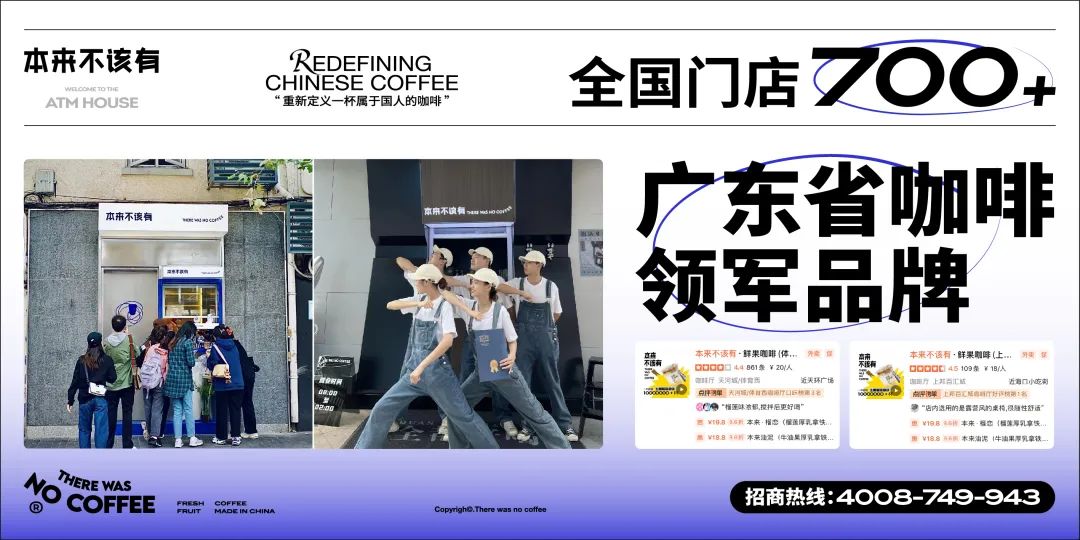Click the ¥19.8 本来·榴恋 deal on right card
Screen dimensions: 1080x540
(979, 424)
